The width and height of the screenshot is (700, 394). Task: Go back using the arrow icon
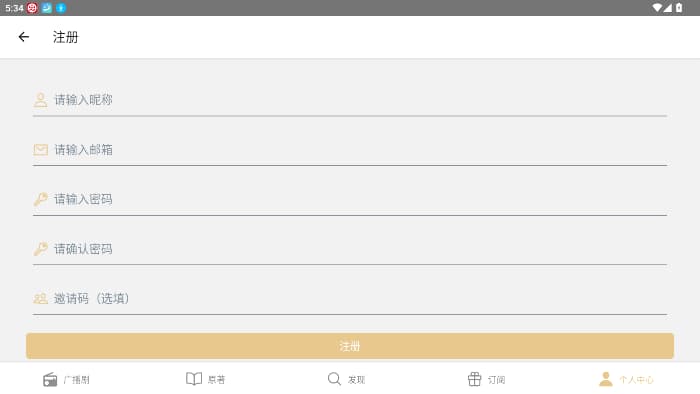point(24,37)
